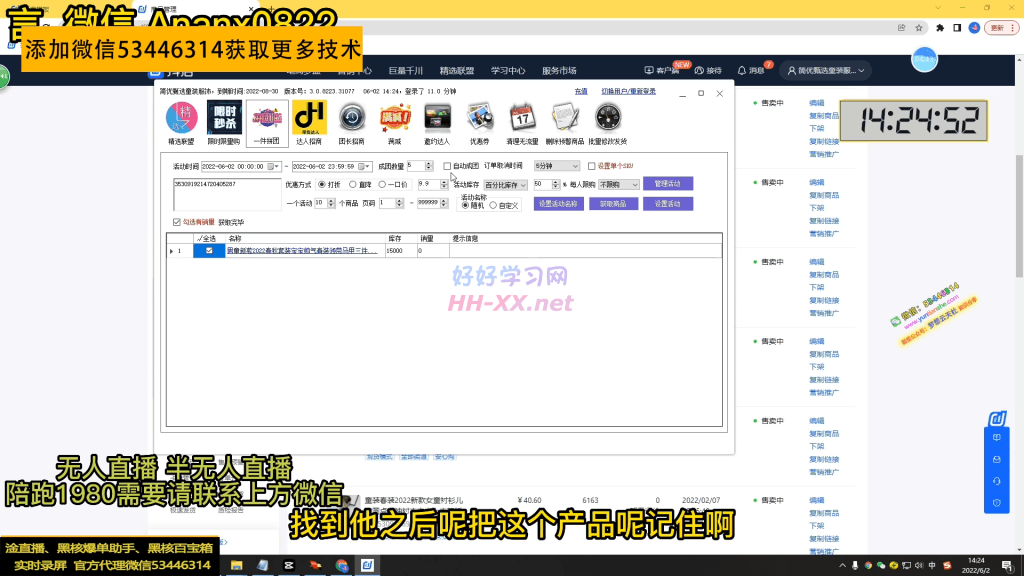This screenshot has height=576, width=1024.
Task: Select the 一口价 radio option
Action: pos(382,185)
